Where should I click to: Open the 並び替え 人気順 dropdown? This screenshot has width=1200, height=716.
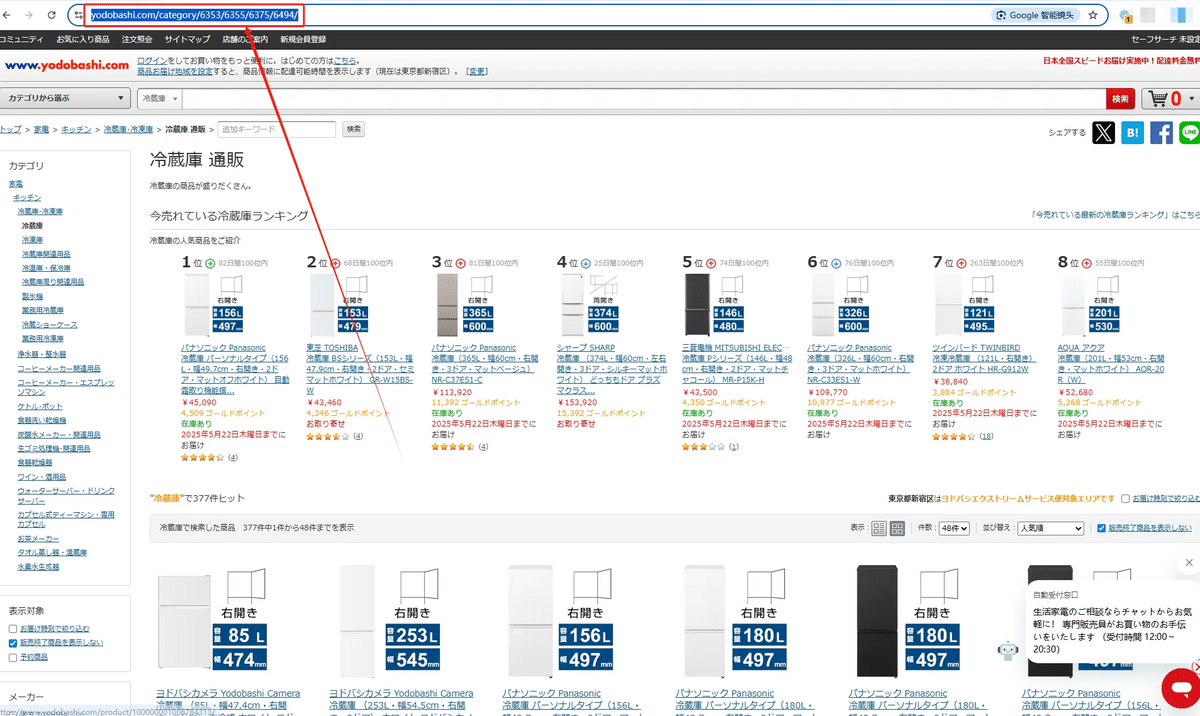click(x=1050, y=528)
